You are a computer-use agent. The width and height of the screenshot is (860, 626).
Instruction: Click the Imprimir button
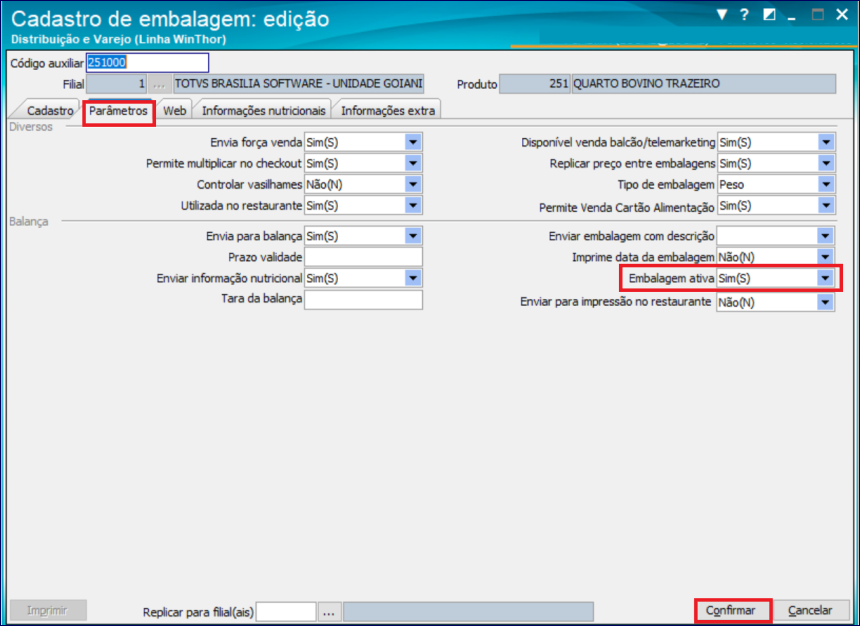(x=47, y=610)
